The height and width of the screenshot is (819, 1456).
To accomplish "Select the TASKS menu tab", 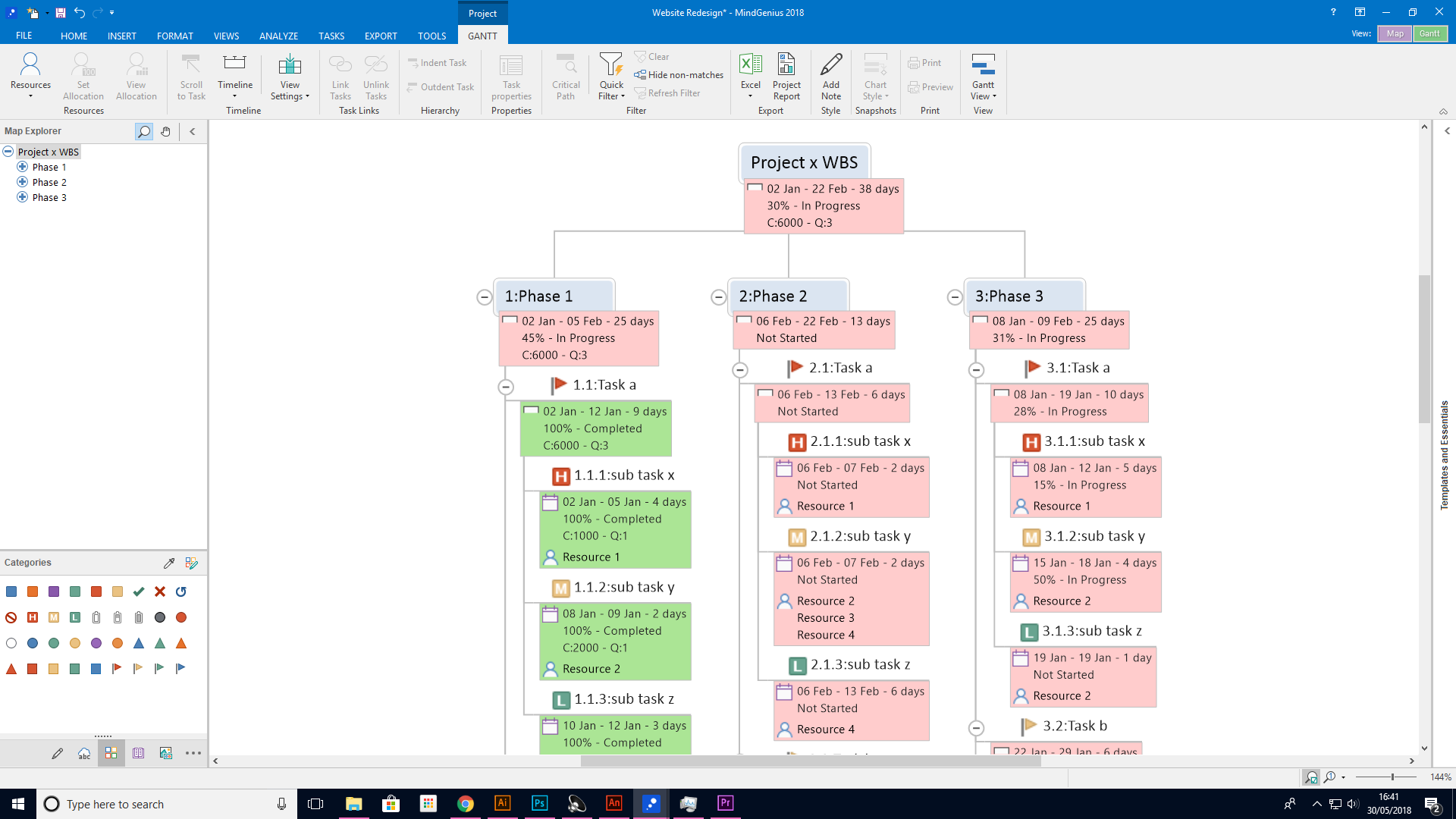I will point(330,35).
